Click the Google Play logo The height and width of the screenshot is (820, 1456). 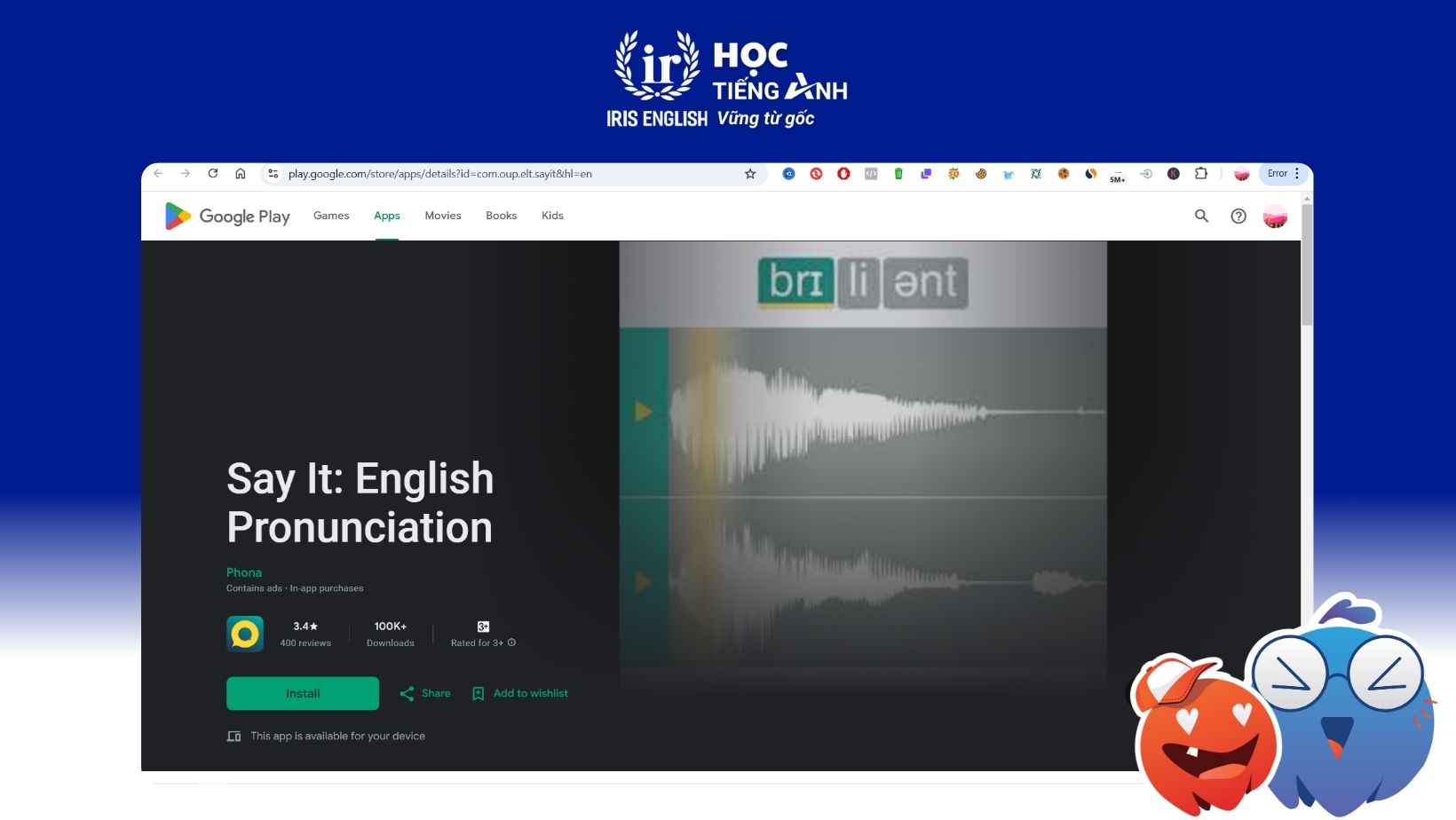(227, 217)
